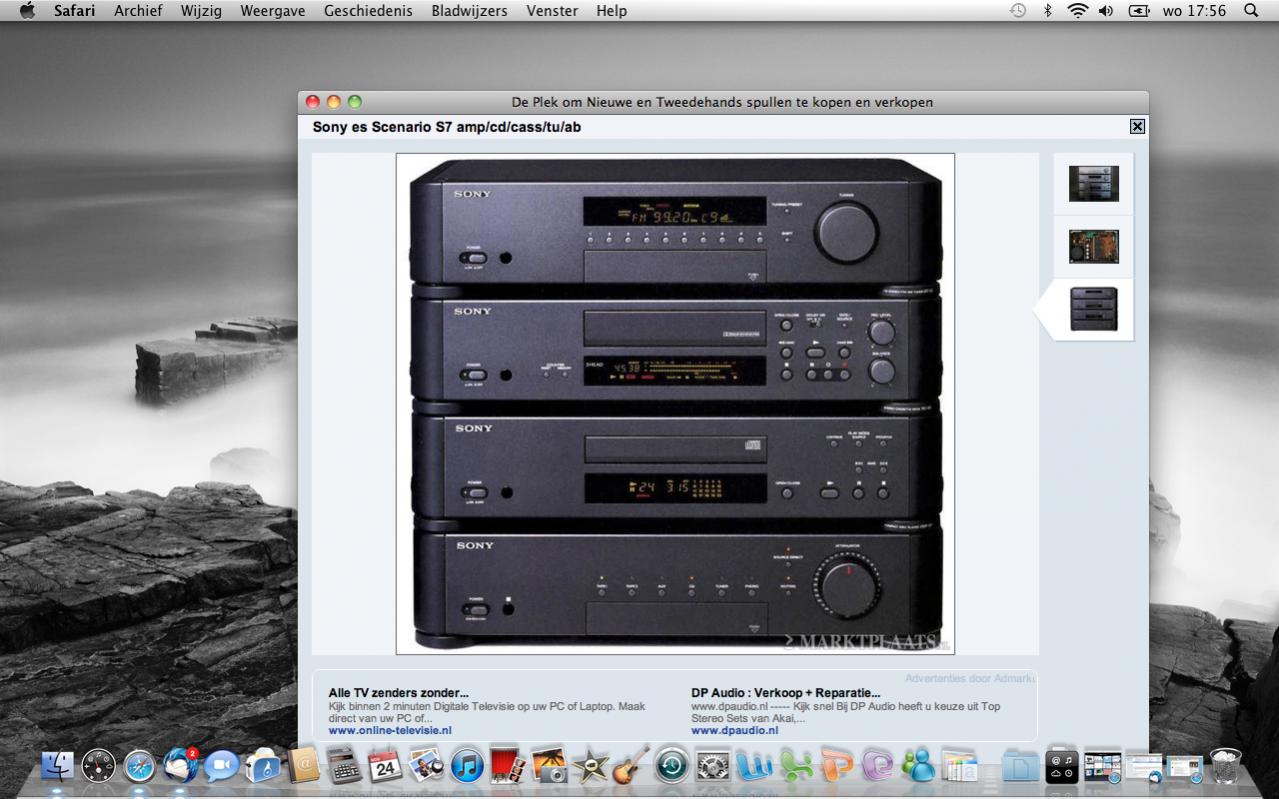Click 'Sony es Scenario S7 amp/cd/cass/tu/ab' heading
The width and height of the screenshot is (1279, 799).
(447, 127)
